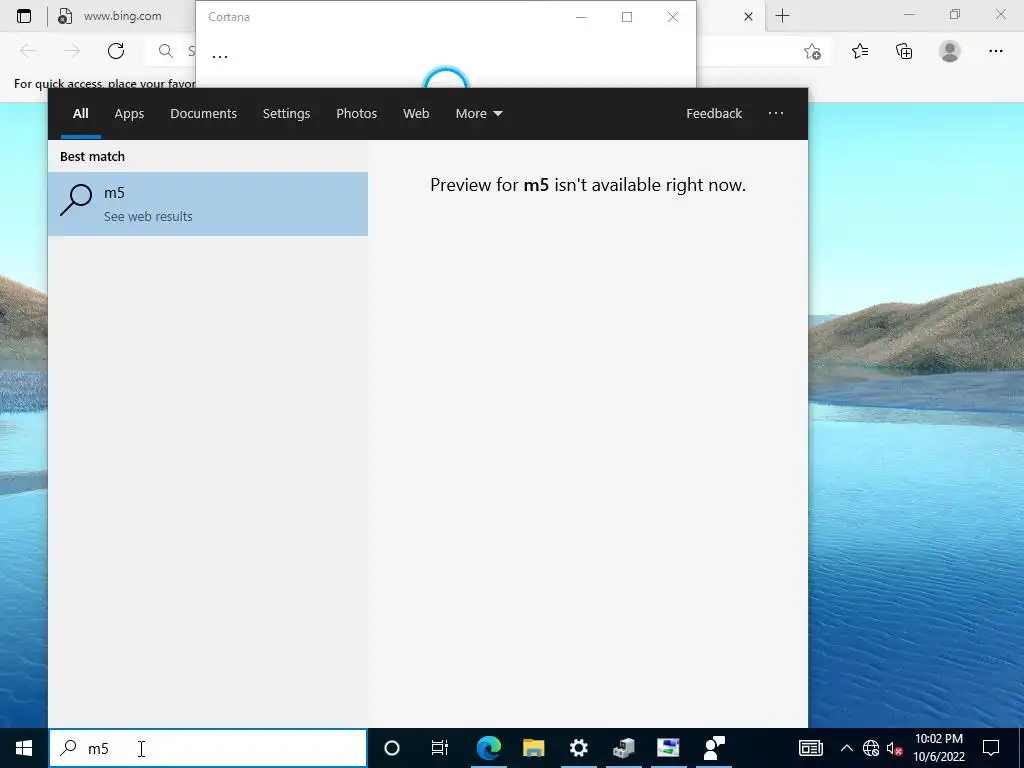Select the m5 See web results item
The image size is (1024, 768).
(208, 204)
